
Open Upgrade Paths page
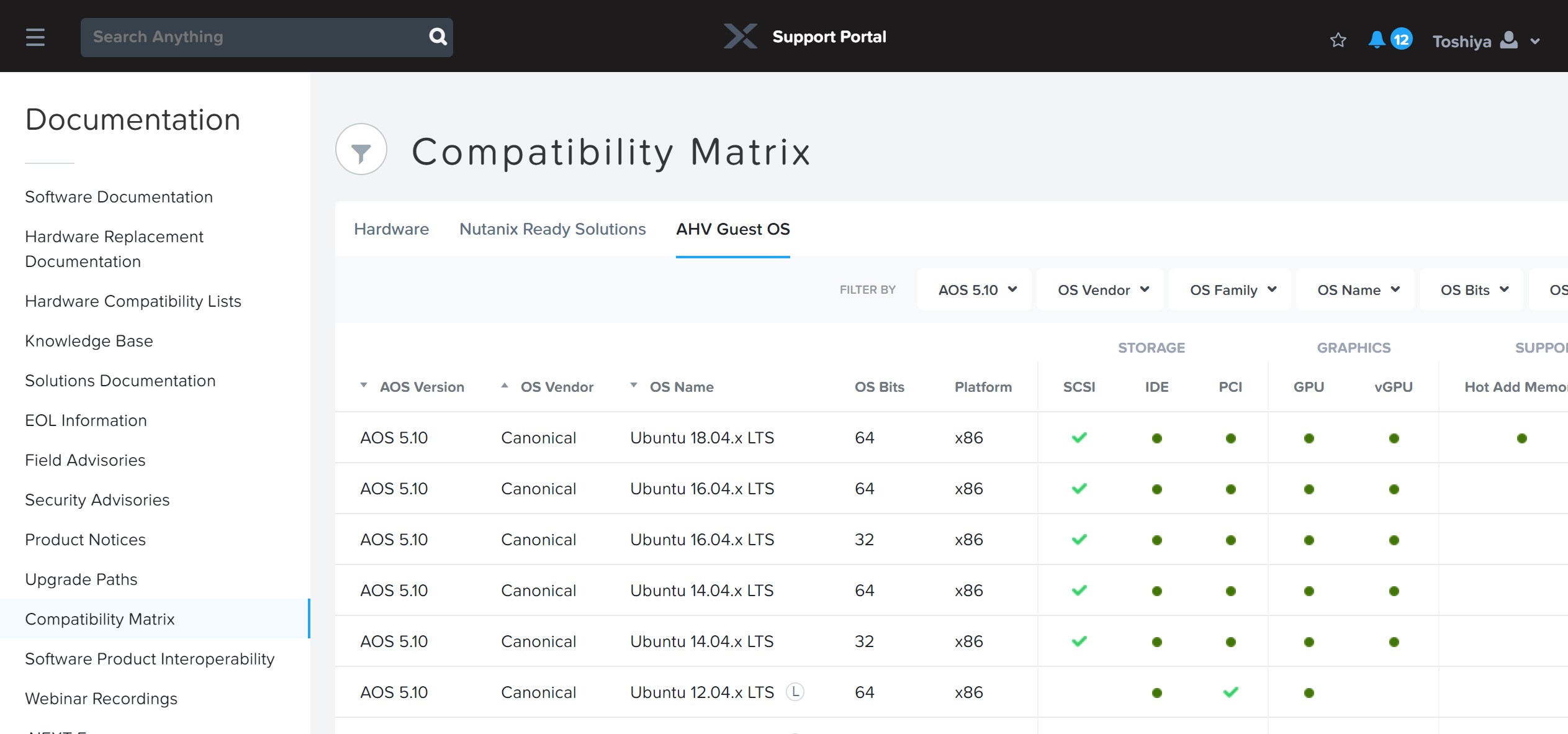pos(81,579)
